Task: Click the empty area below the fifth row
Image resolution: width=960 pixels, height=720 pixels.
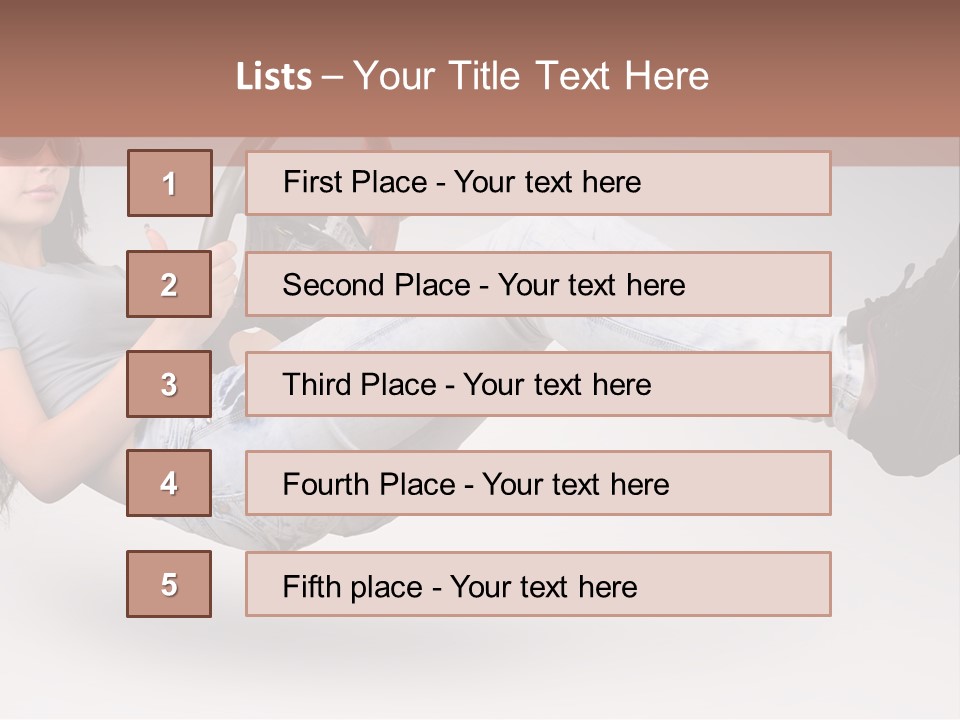Action: [480, 670]
